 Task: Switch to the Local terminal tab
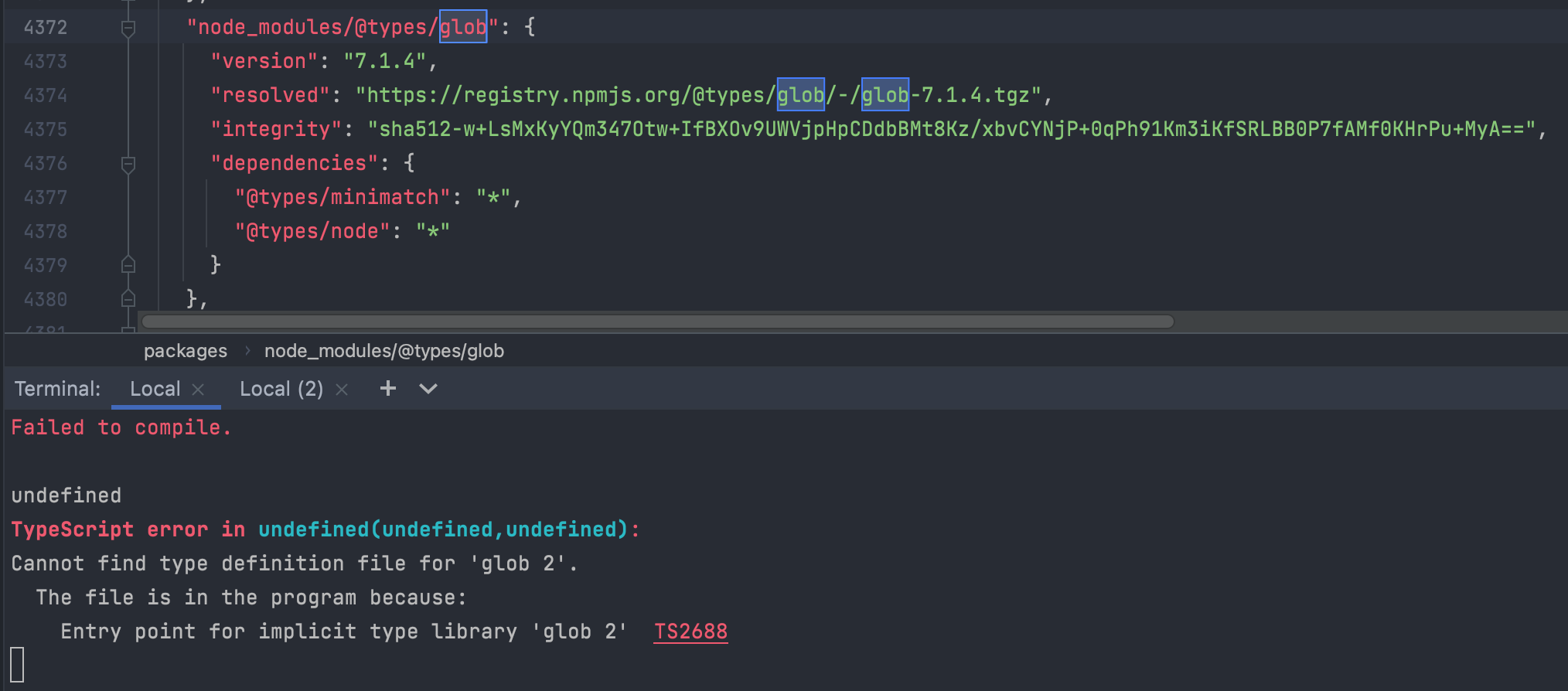[155, 389]
